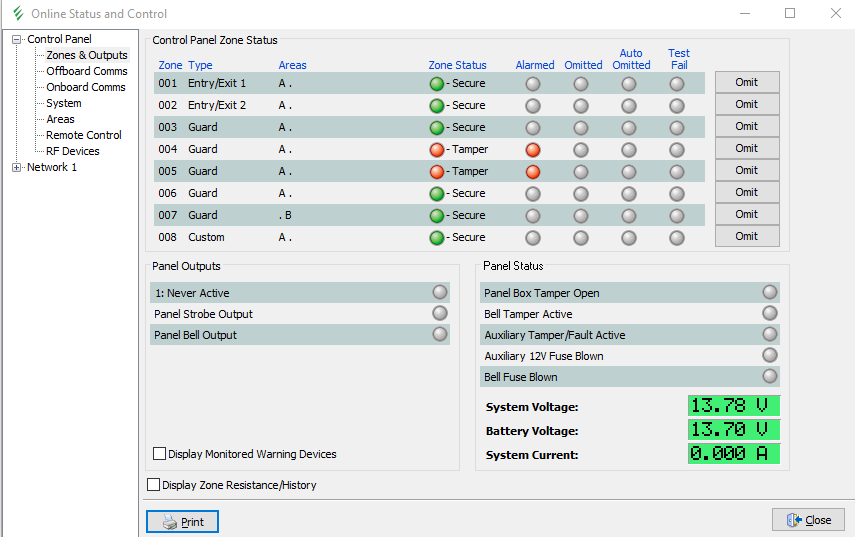Click the Zone Status column header

[x=457, y=65]
